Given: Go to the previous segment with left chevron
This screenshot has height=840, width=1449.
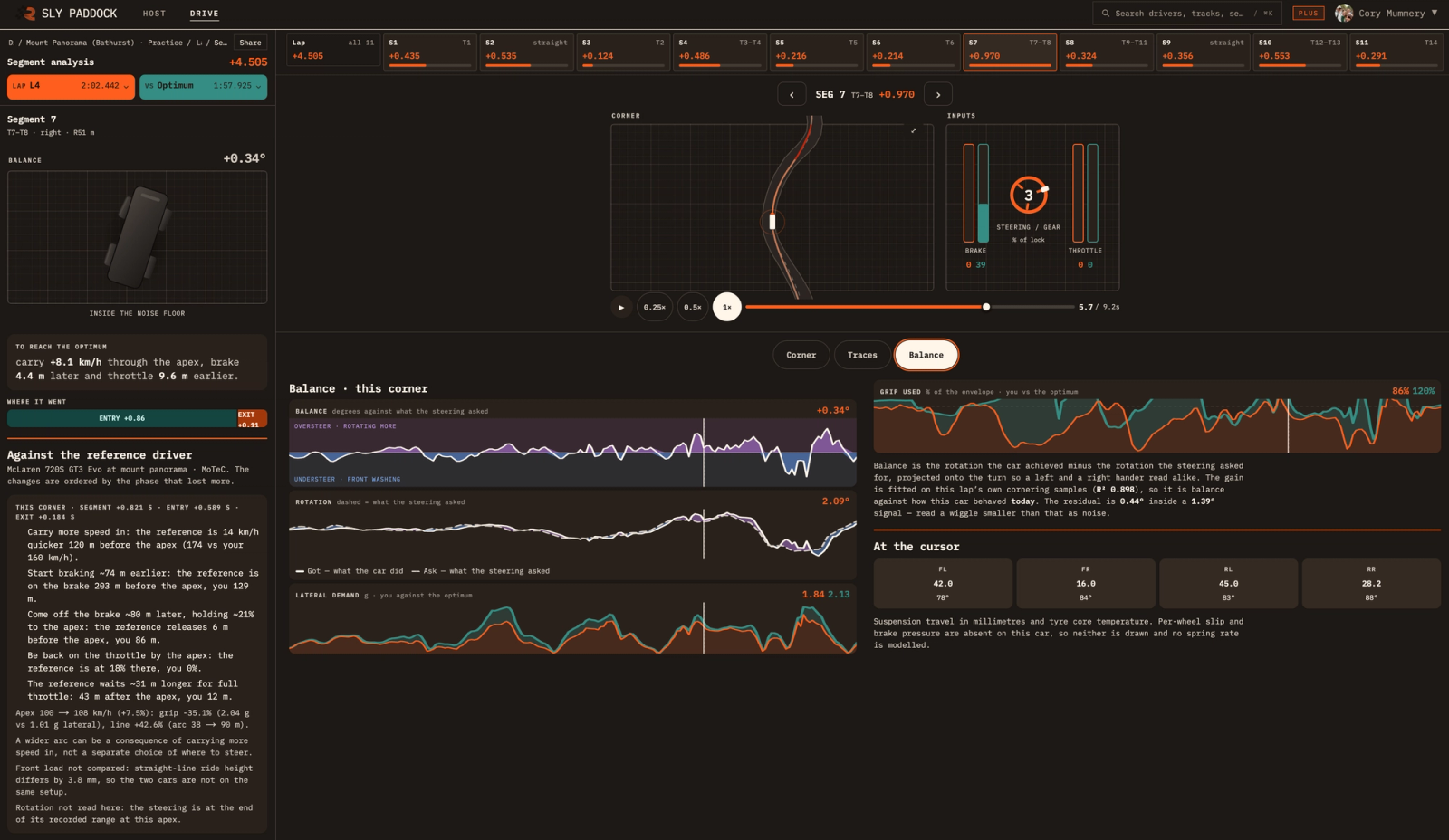Looking at the screenshot, I should (792, 94).
